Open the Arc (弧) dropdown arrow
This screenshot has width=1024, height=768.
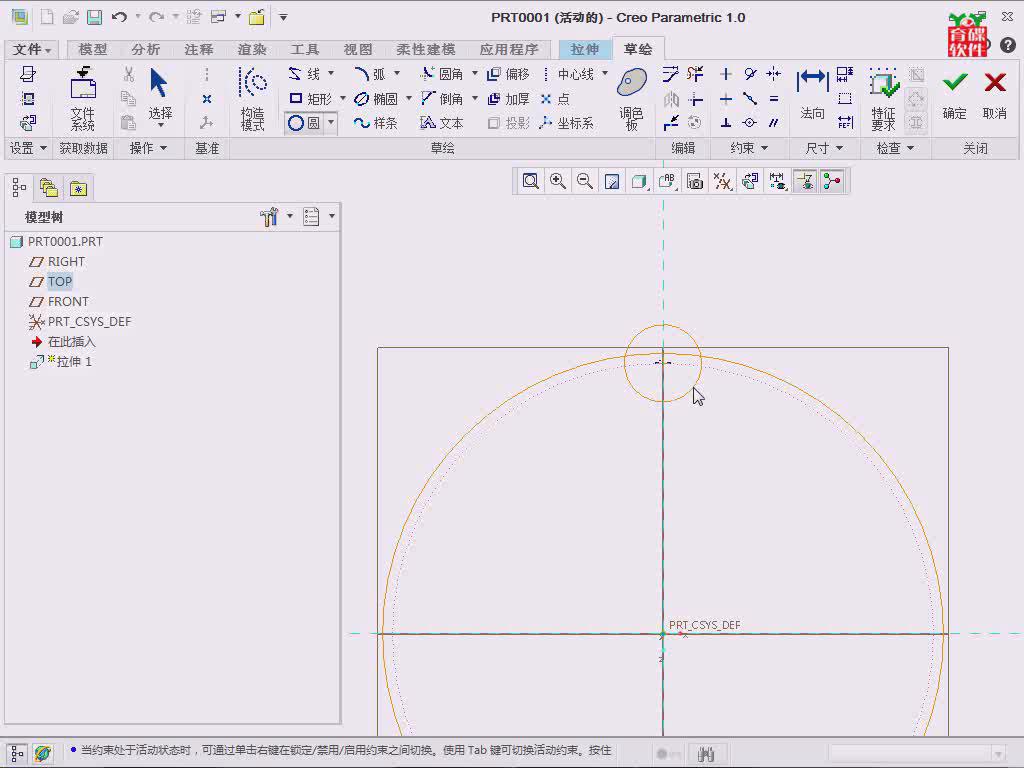click(397, 73)
